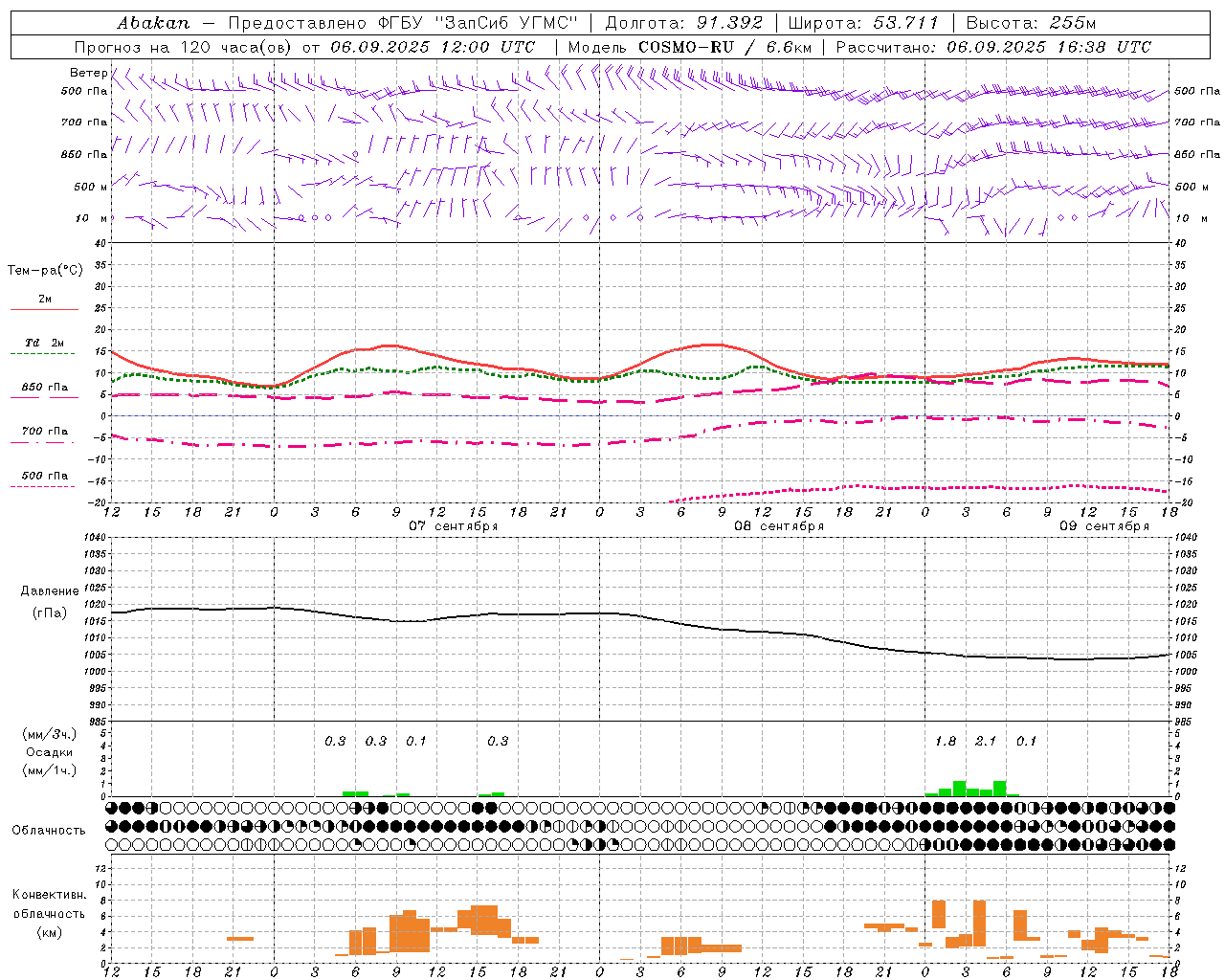Viewport: 1225px width, 980px height.
Task: Click the 'Abakan' station title
Action: (153, 23)
